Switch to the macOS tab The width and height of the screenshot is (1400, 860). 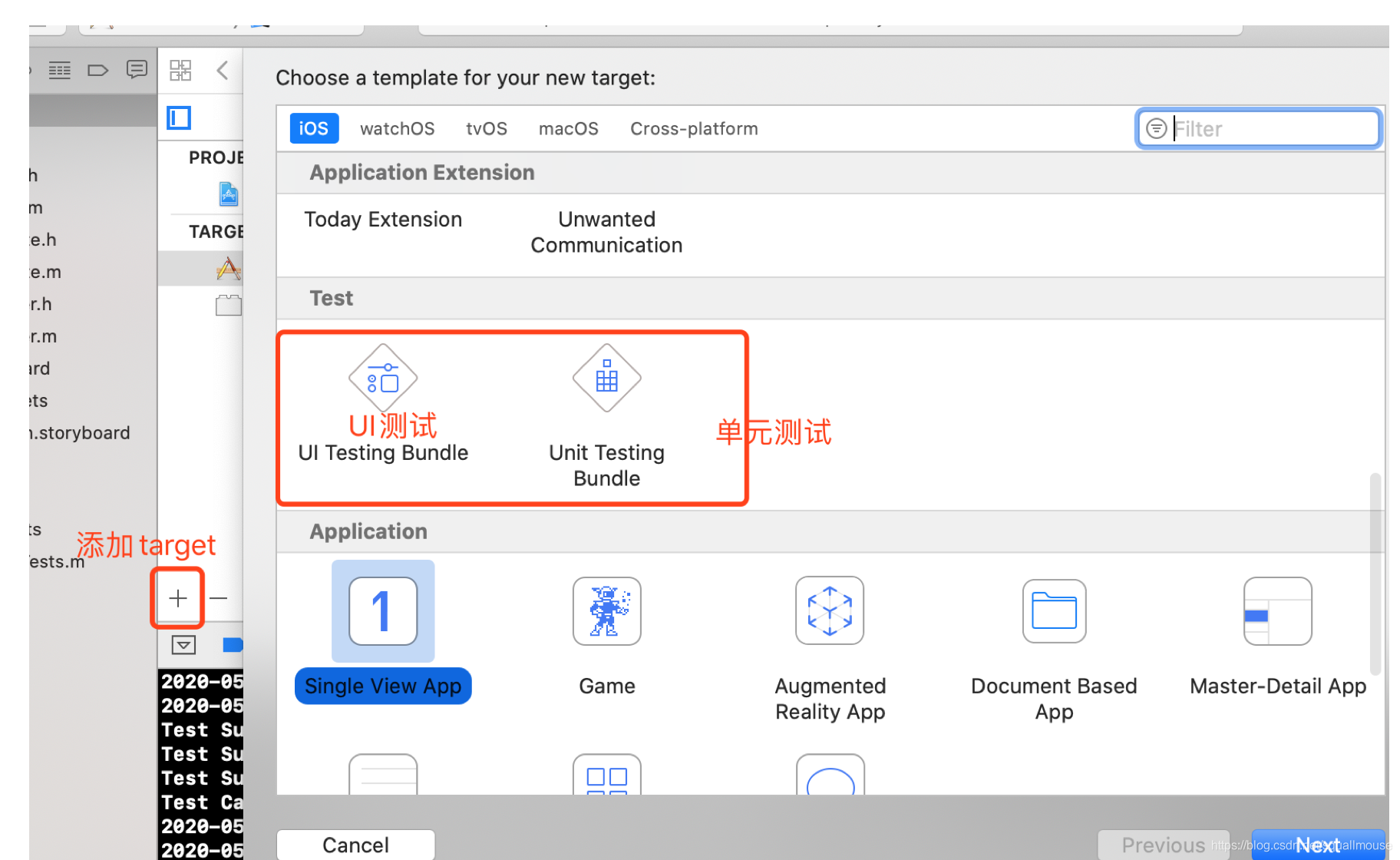pyautogui.click(x=569, y=128)
